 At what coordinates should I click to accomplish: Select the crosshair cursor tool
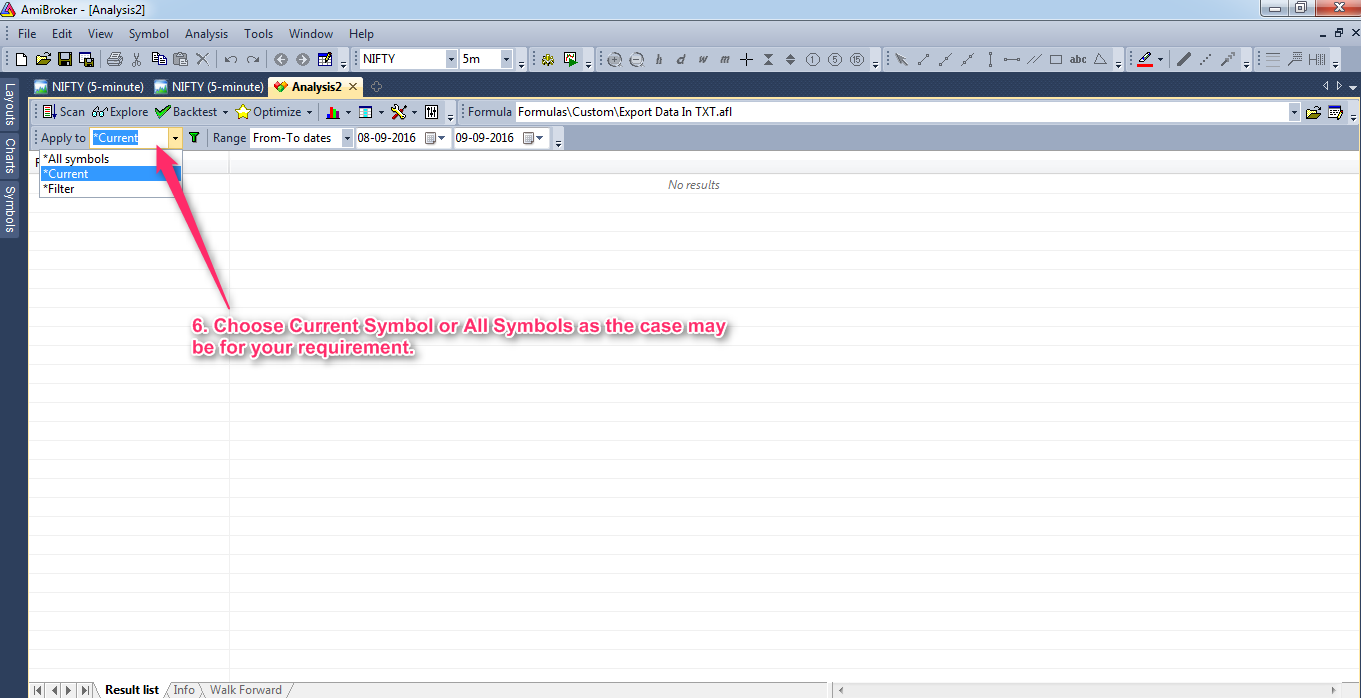tap(746, 59)
